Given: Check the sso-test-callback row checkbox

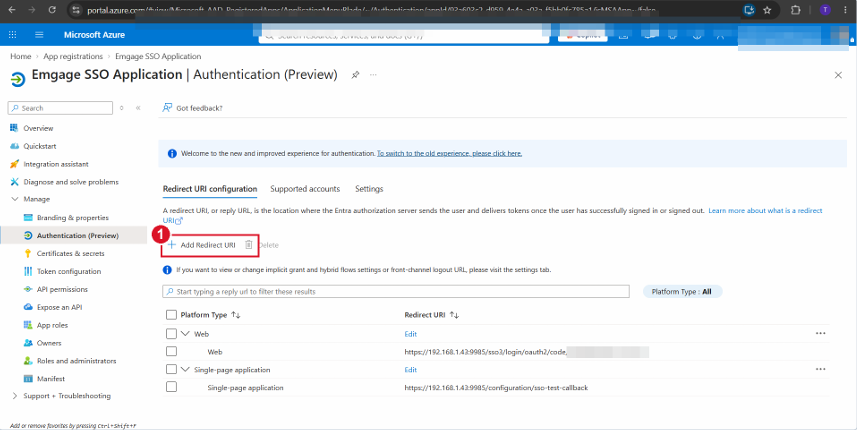Looking at the screenshot, I should 171,387.
